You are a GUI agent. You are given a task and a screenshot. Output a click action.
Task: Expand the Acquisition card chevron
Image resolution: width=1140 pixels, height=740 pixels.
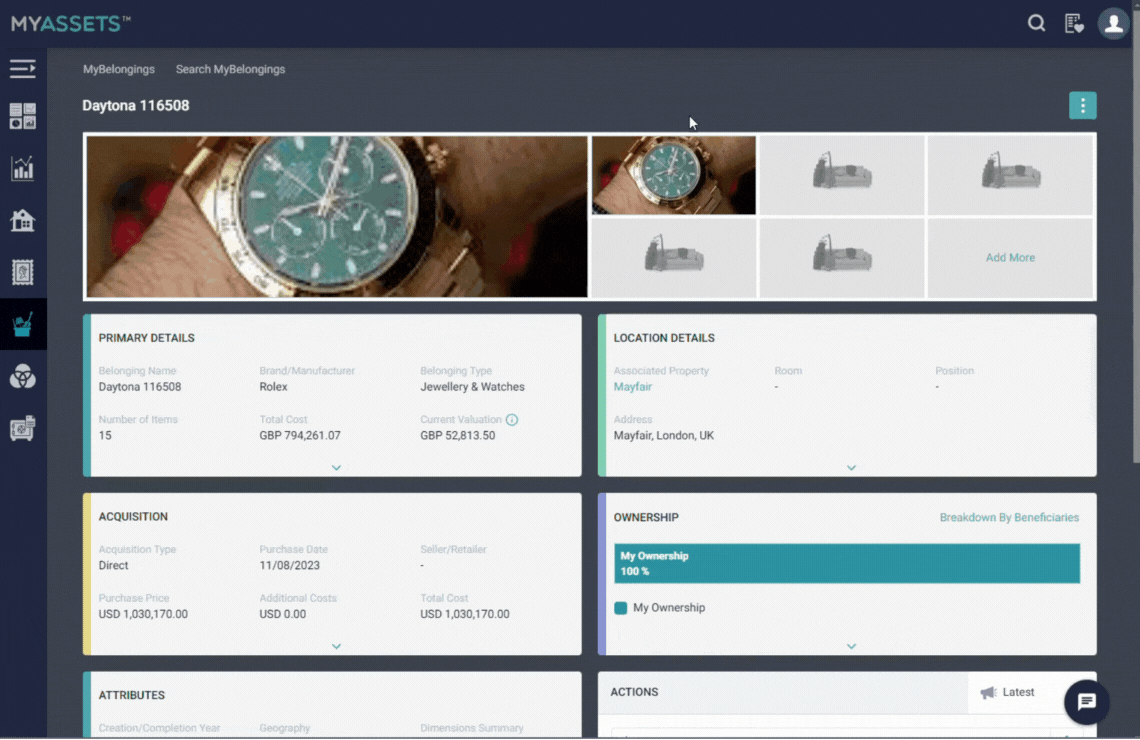click(x=336, y=646)
